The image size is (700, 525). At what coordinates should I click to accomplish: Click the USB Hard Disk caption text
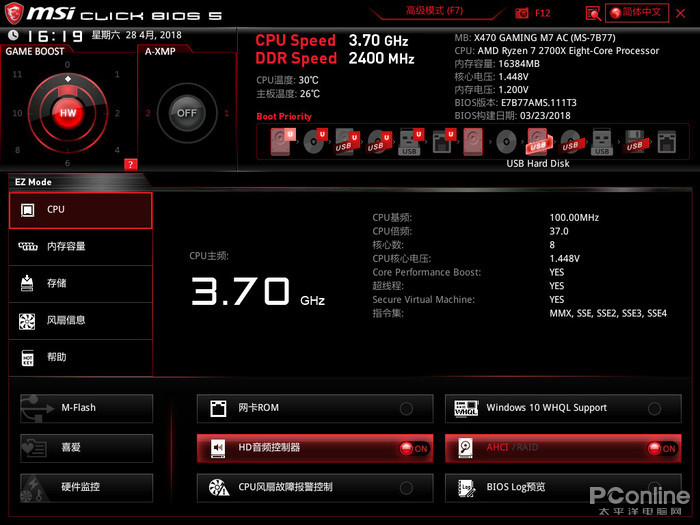pos(538,164)
